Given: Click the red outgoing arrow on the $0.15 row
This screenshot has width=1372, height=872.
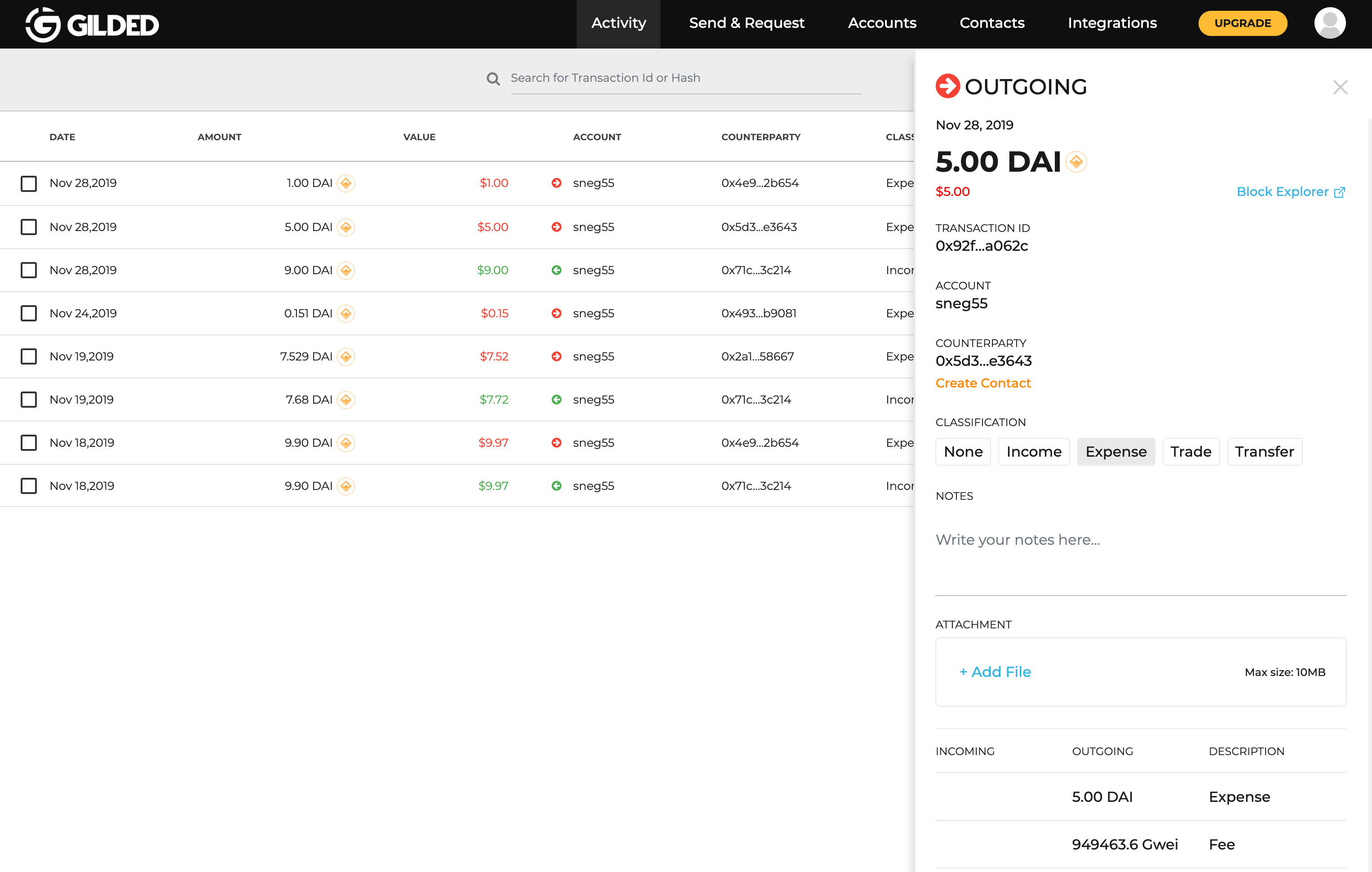Looking at the screenshot, I should pyautogui.click(x=556, y=313).
